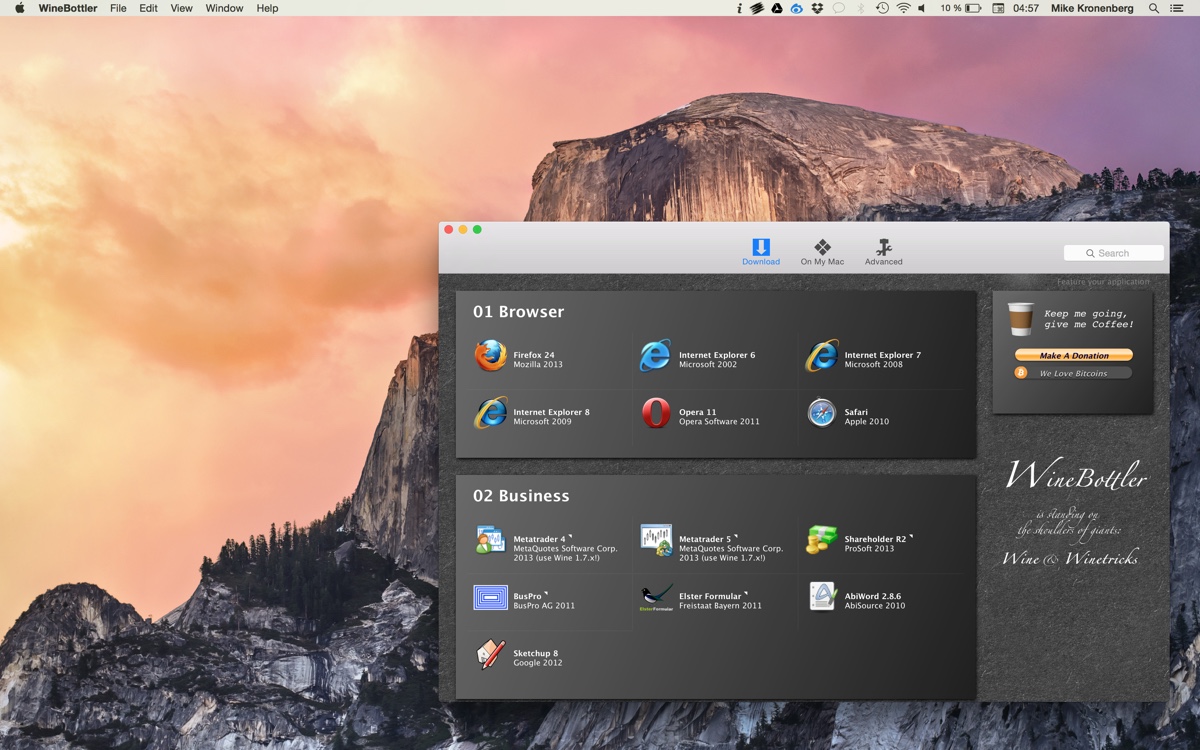
Task: Click the AbiWord 2.8.6 icon
Action: click(x=822, y=597)
